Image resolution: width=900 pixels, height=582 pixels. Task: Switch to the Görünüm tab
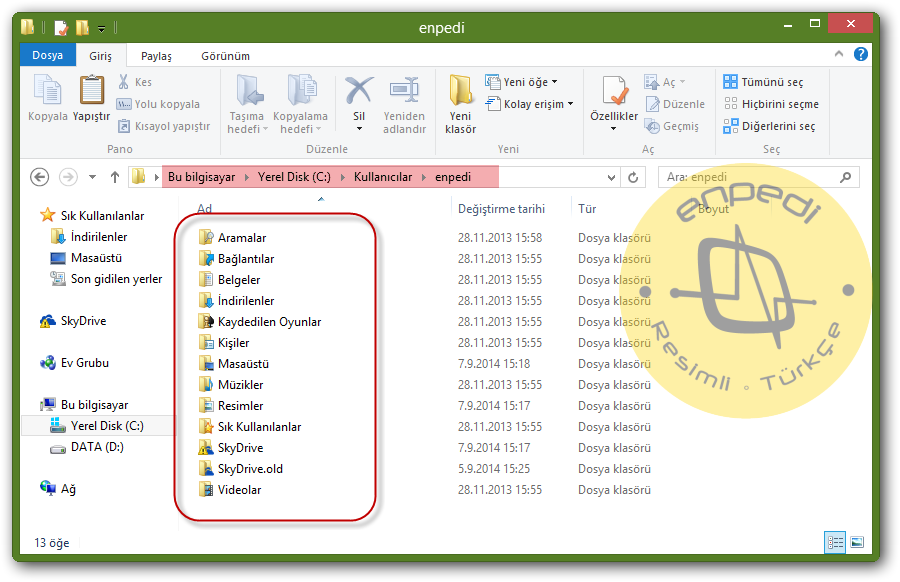[x=225, y=56]
